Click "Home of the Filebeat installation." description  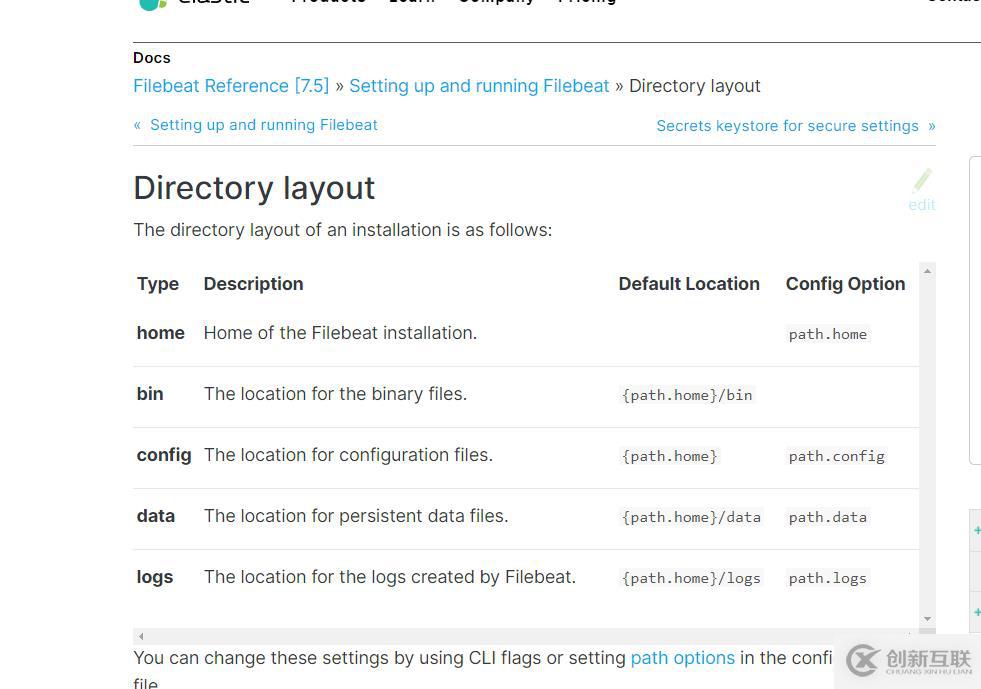pyautogui.click(x=340, y=333)
